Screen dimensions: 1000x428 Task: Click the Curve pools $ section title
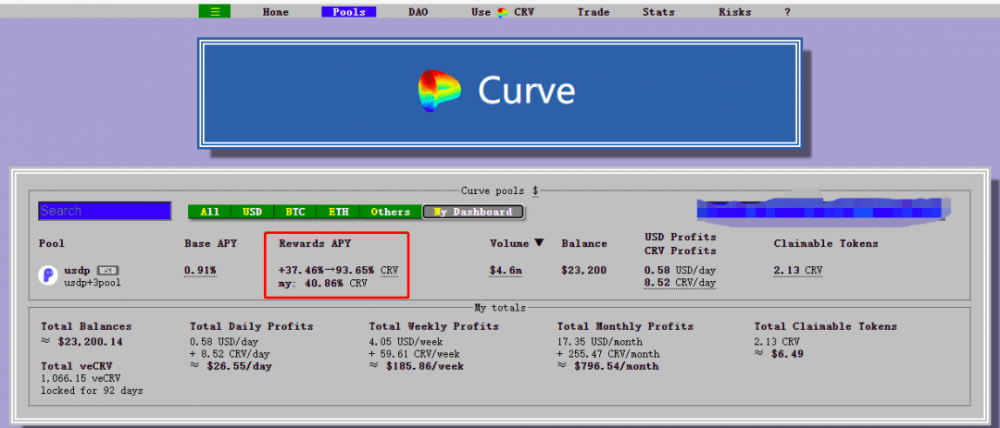[500, 191]
